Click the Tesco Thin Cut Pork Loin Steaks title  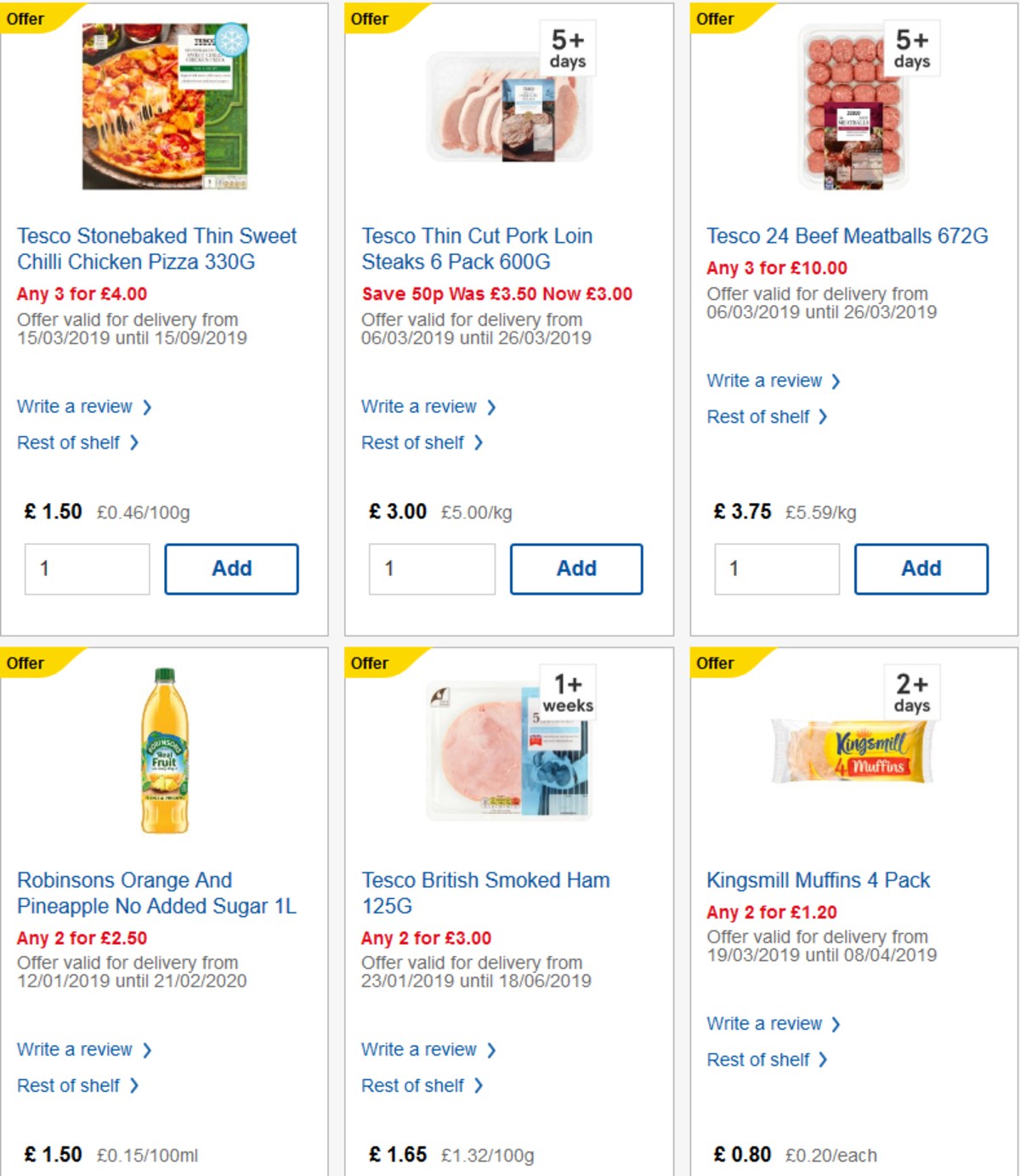(x=477, y=248)
